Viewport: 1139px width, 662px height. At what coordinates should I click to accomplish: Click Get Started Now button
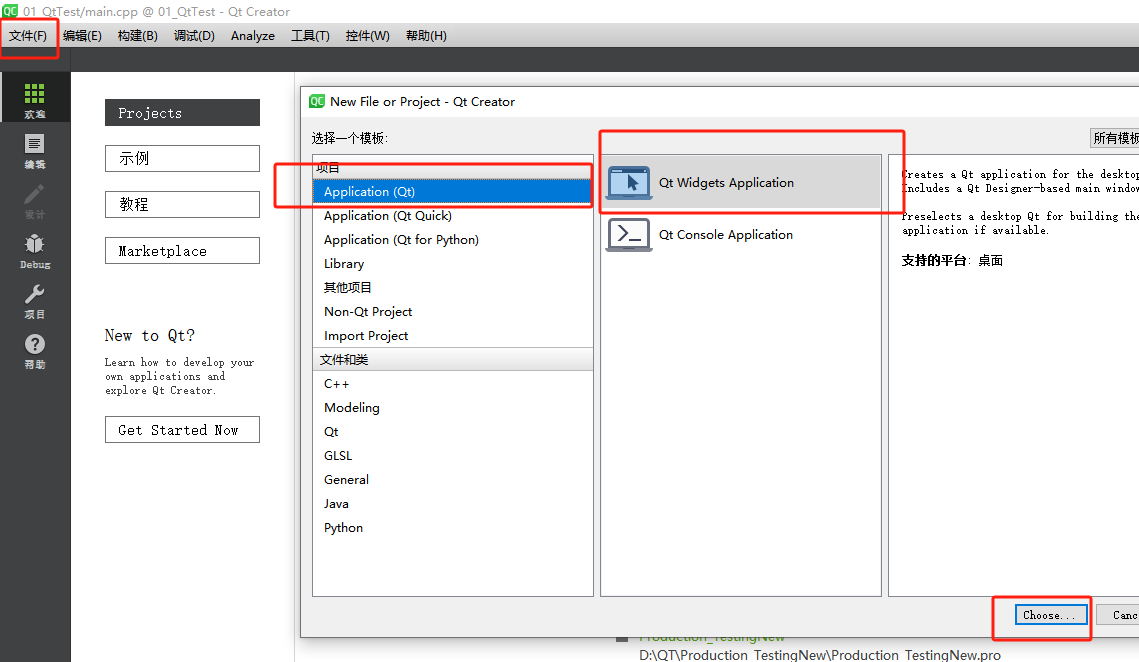[x=182, y=429]
